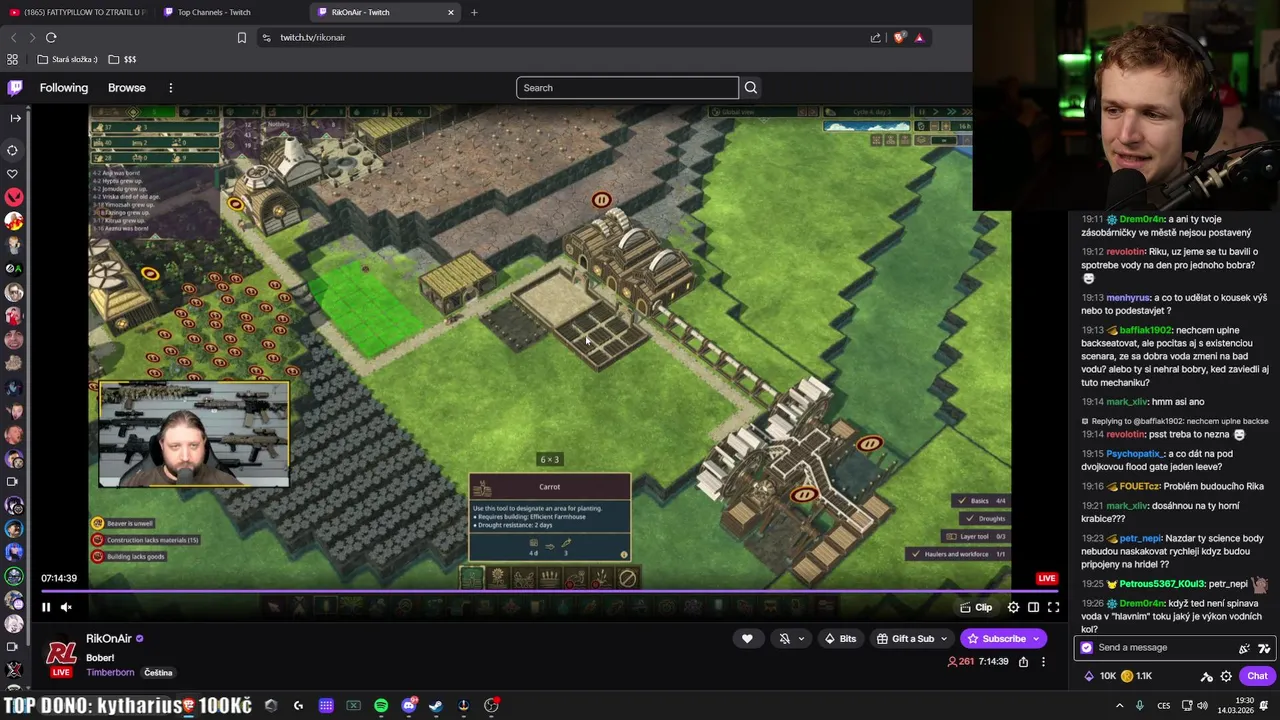Open the share page icon
1280x720 pixels.
(876, 37)
